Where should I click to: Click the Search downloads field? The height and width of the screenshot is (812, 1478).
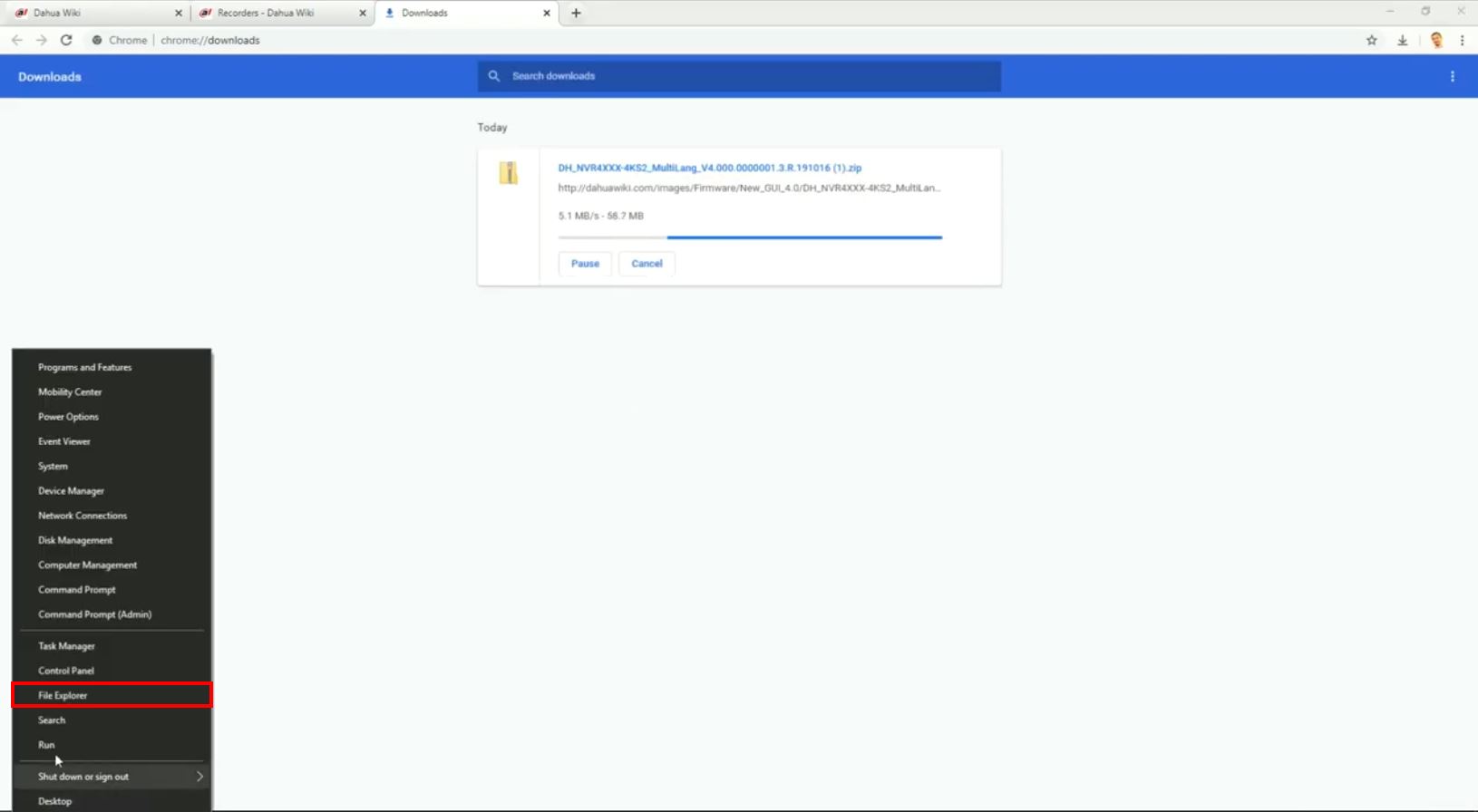739,76
